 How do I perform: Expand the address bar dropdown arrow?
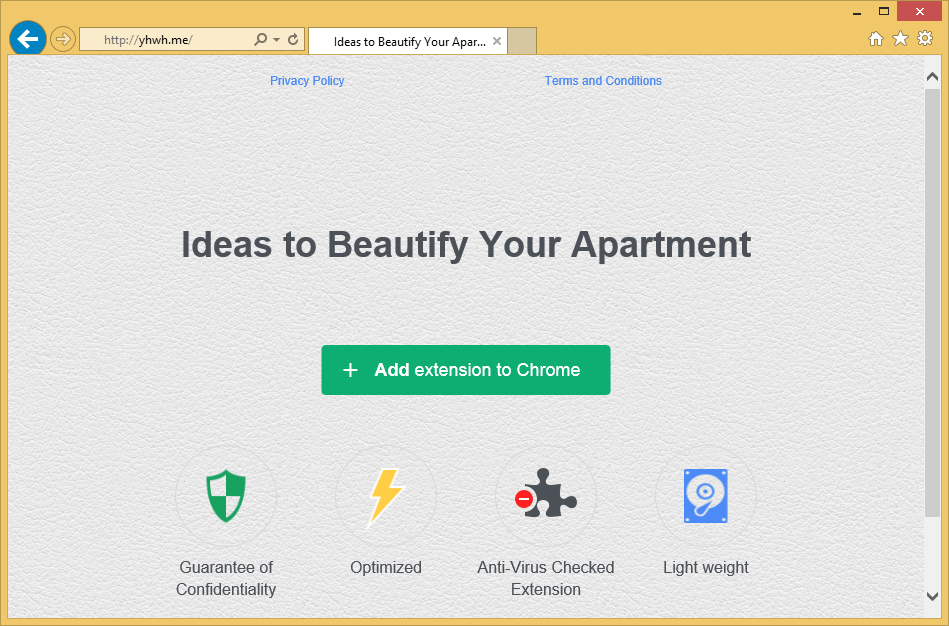click(276, 40)
